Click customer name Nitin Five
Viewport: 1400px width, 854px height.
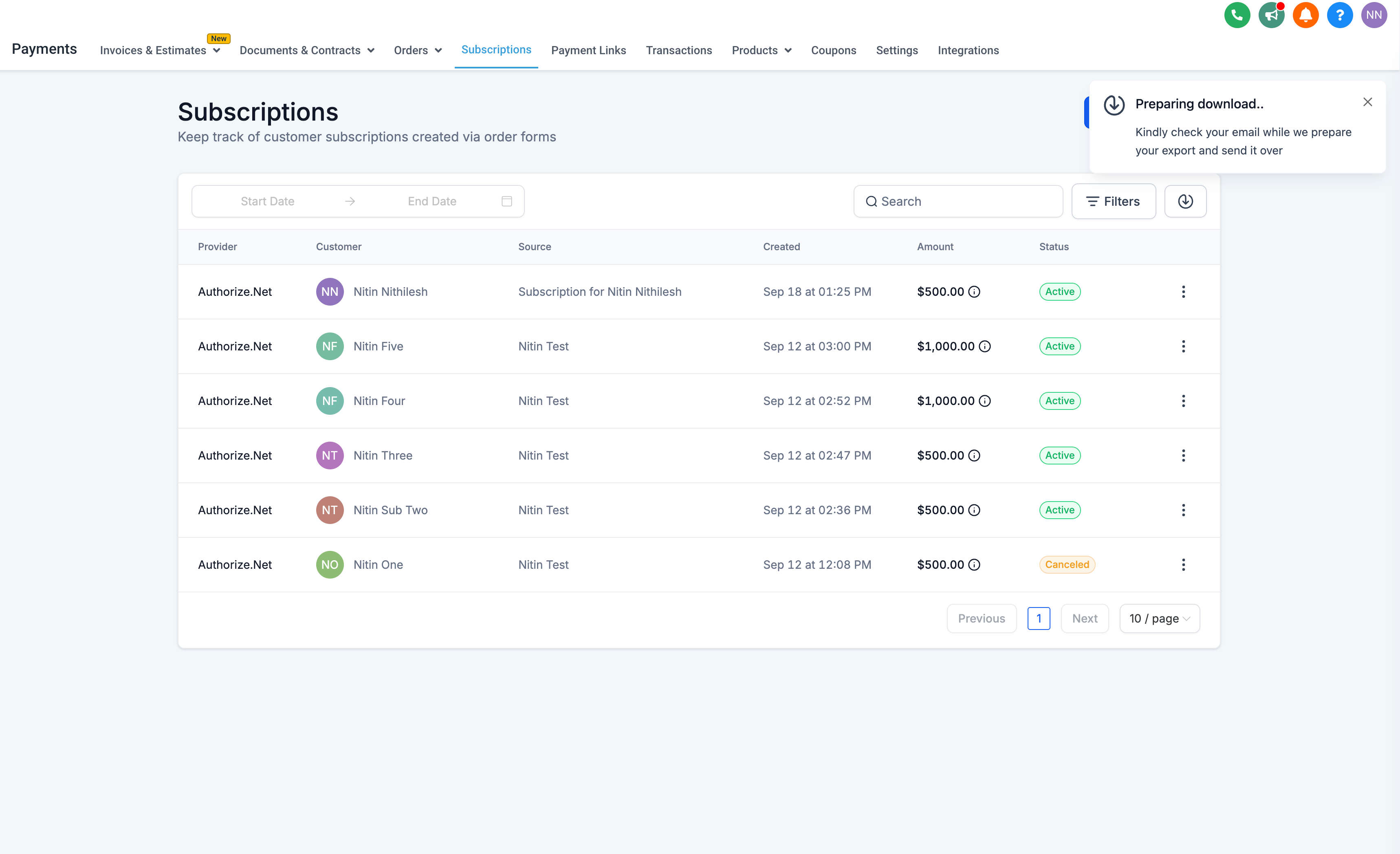point(379,347)
